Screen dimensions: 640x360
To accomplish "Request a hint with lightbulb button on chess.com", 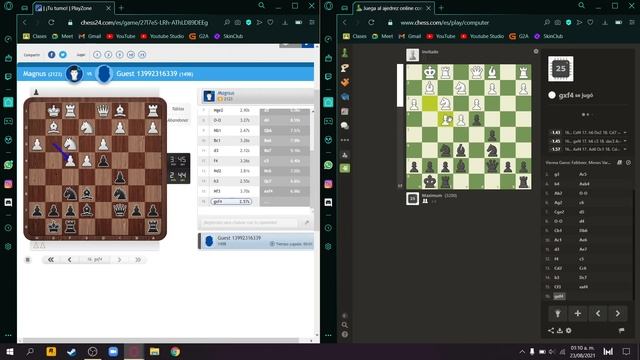I will [558, 313].
